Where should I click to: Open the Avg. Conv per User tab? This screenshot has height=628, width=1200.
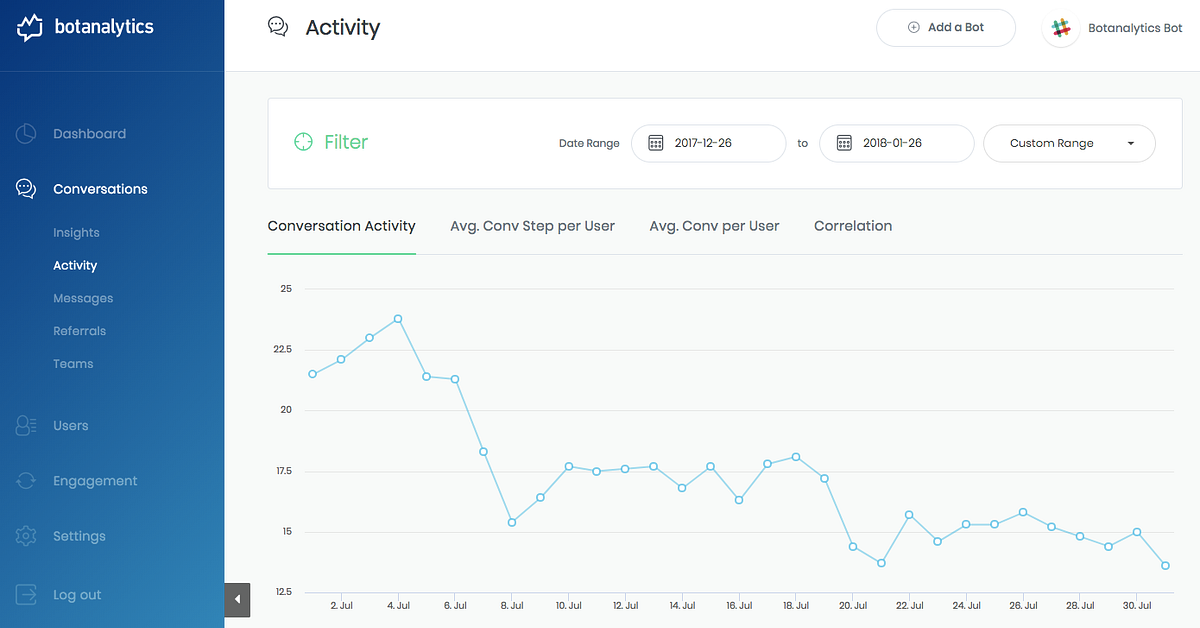pyautogui.click(x=714, y=226)
